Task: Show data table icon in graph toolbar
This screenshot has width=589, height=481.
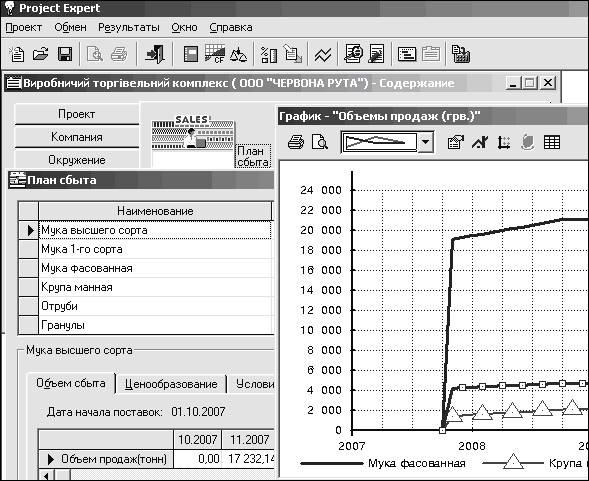Action: click(552, 142)
